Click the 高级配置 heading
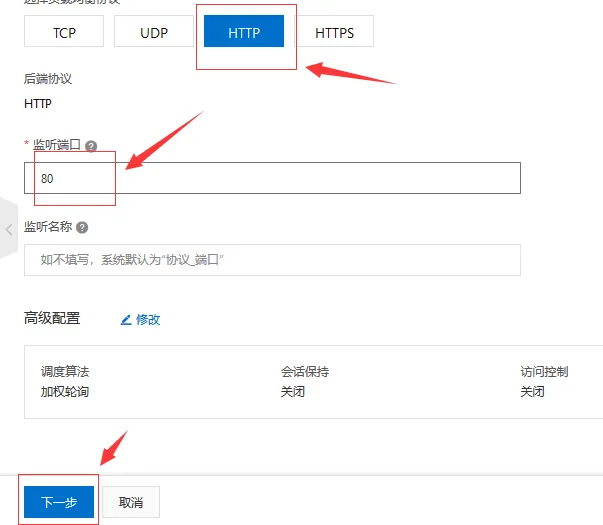 [52, 318]
